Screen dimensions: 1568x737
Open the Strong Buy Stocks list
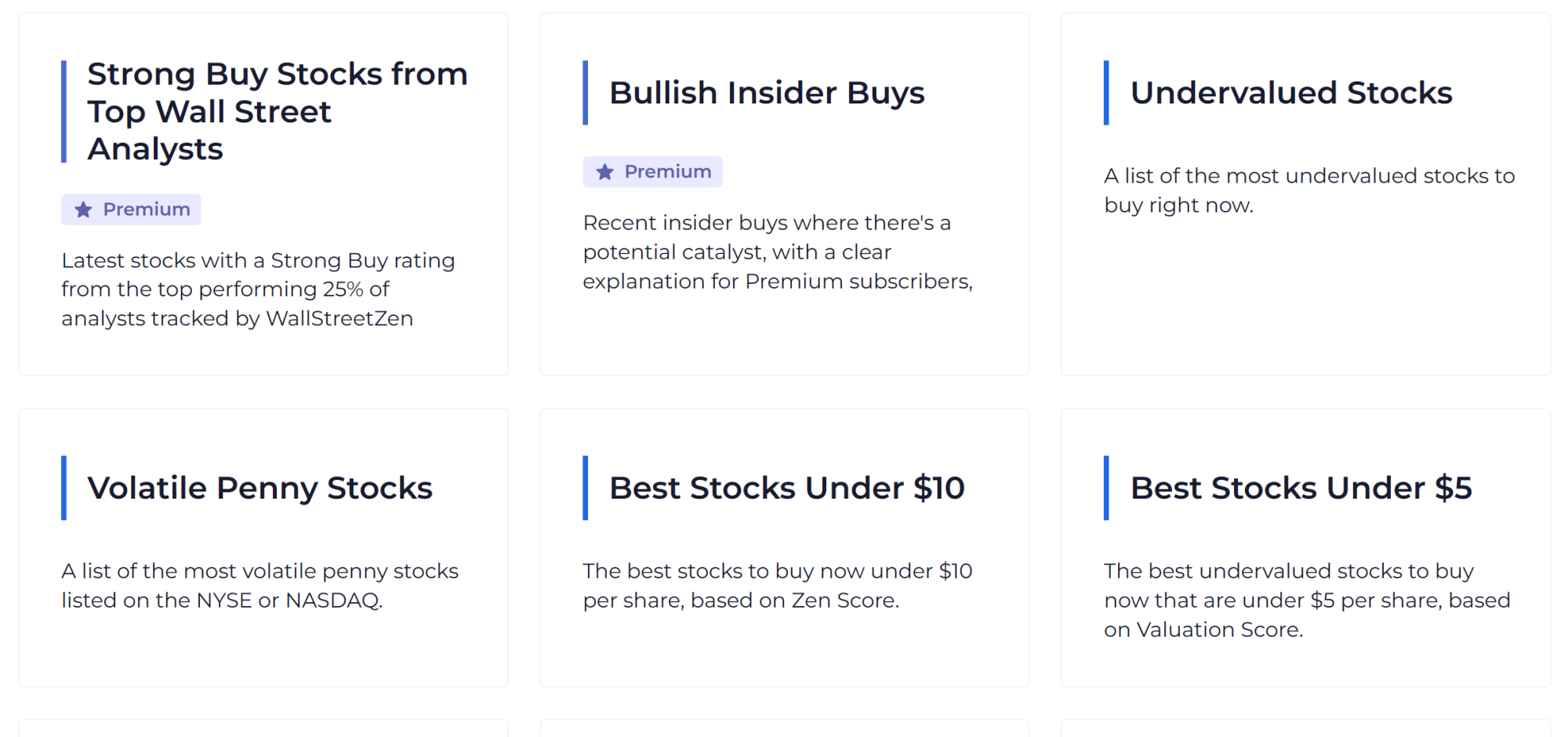coord(278,111)
